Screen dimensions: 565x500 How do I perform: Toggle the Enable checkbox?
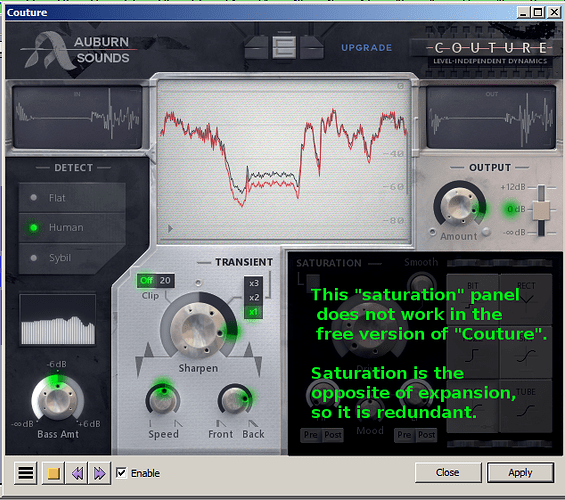[121, 473]
